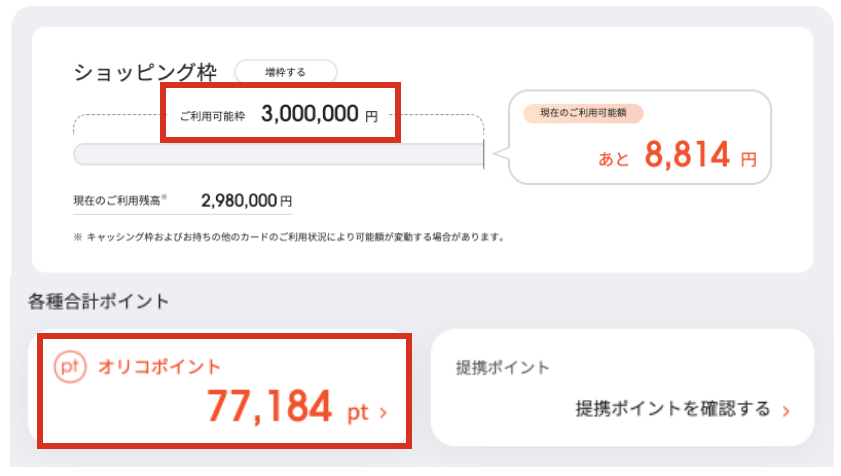Click the speech bubble pointer arrow

coord(501,153)
